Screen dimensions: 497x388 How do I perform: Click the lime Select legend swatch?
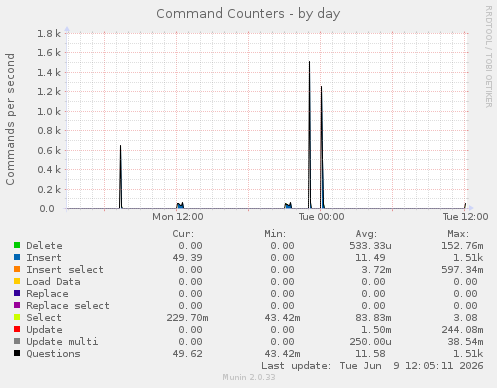click(x=17, y=317)
